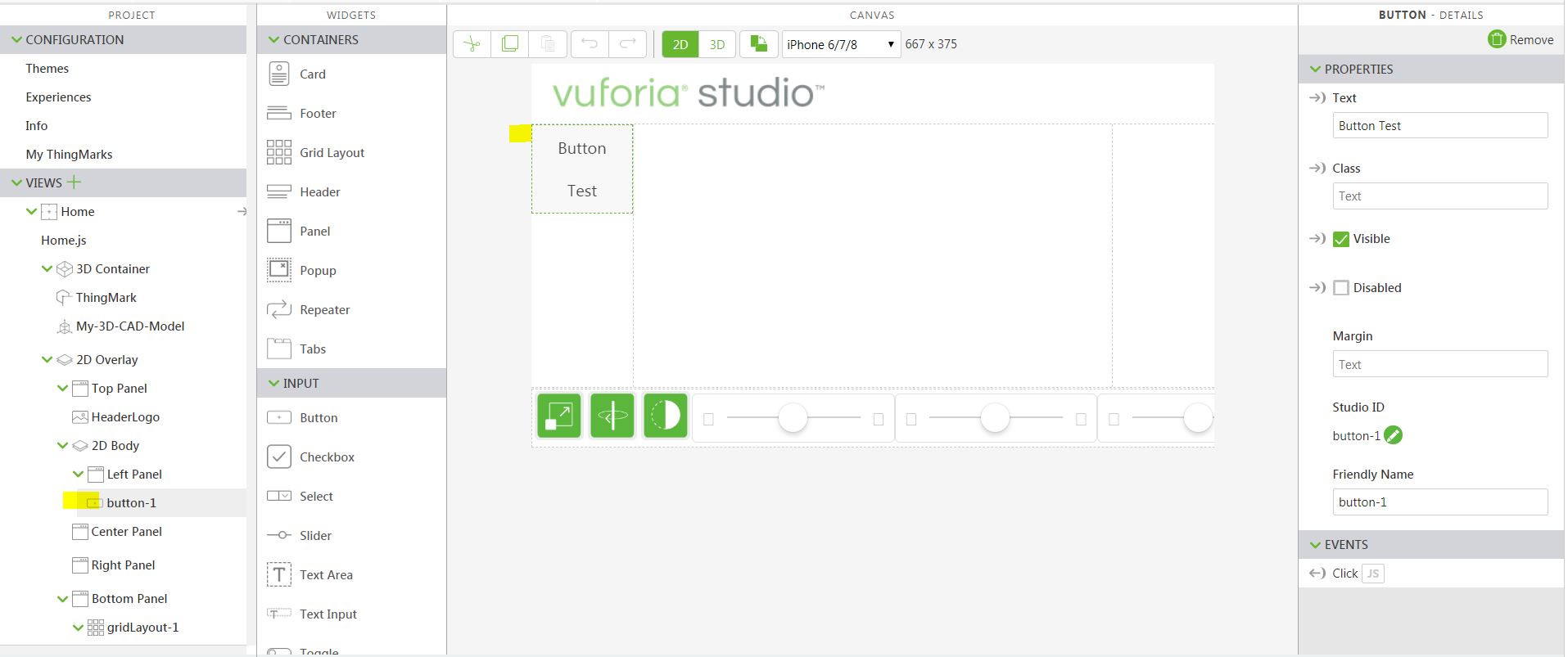This screenshot has height=657, width=1568.
Task: Collapse the CONFIGURATION section
Action: pyautogui.click(x=16, y=40)
